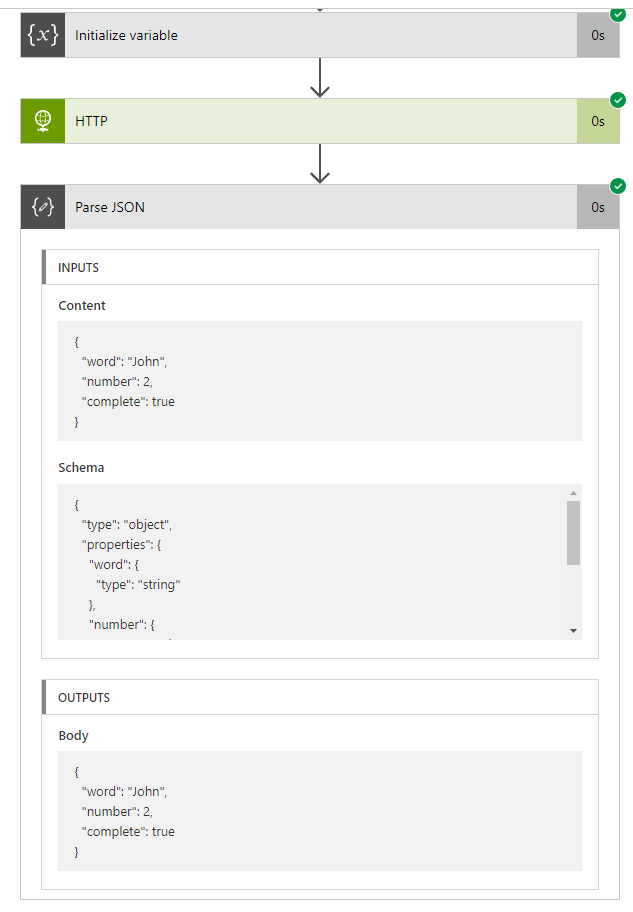The height and width of the screenshot is (912, 633).
Task: Click the Parse JSON 0s duration badge
Action: click(x=598, y=207)
